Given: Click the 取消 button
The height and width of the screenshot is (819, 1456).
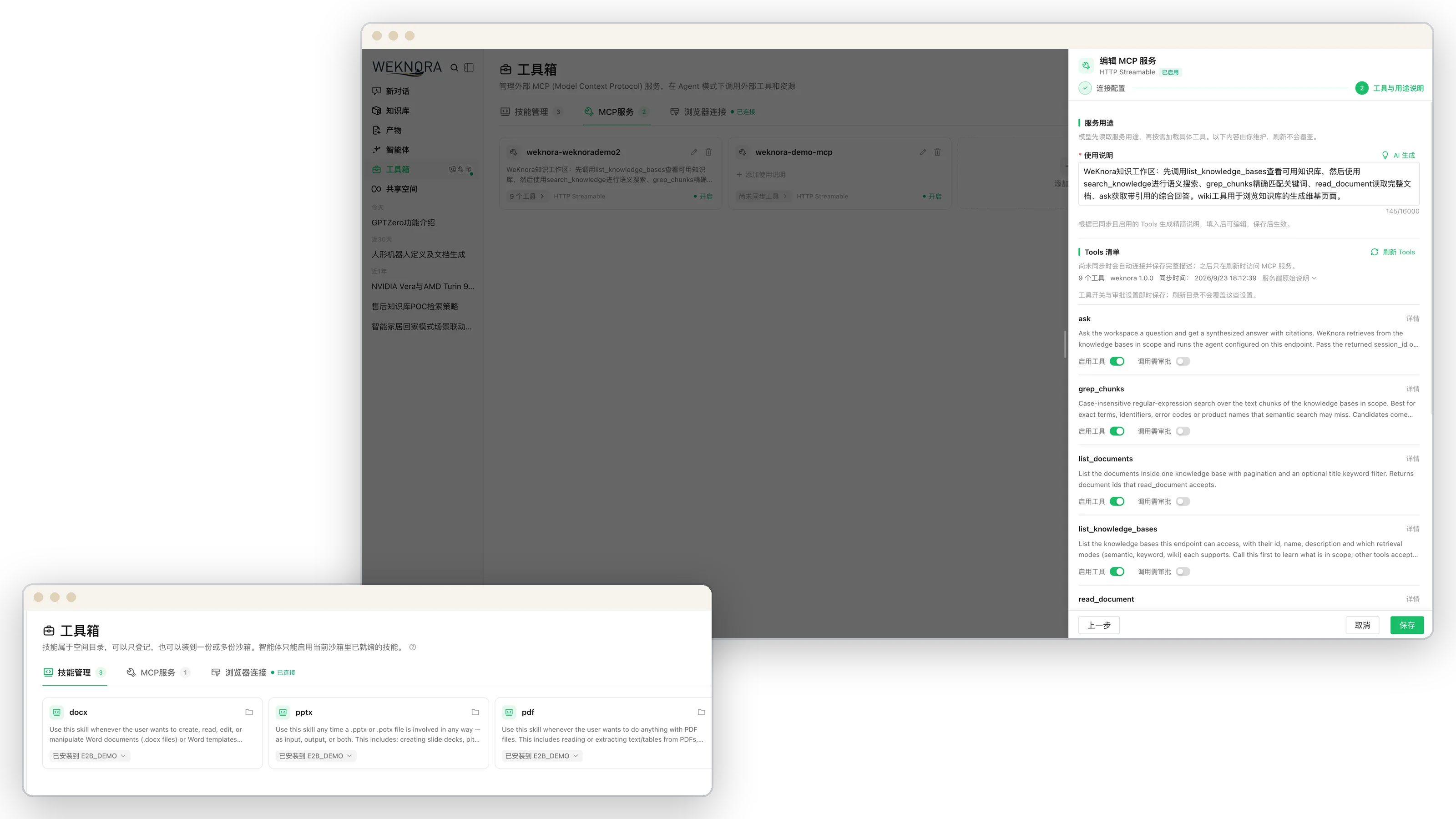Looking at the screenshot, I should 1362,625.
